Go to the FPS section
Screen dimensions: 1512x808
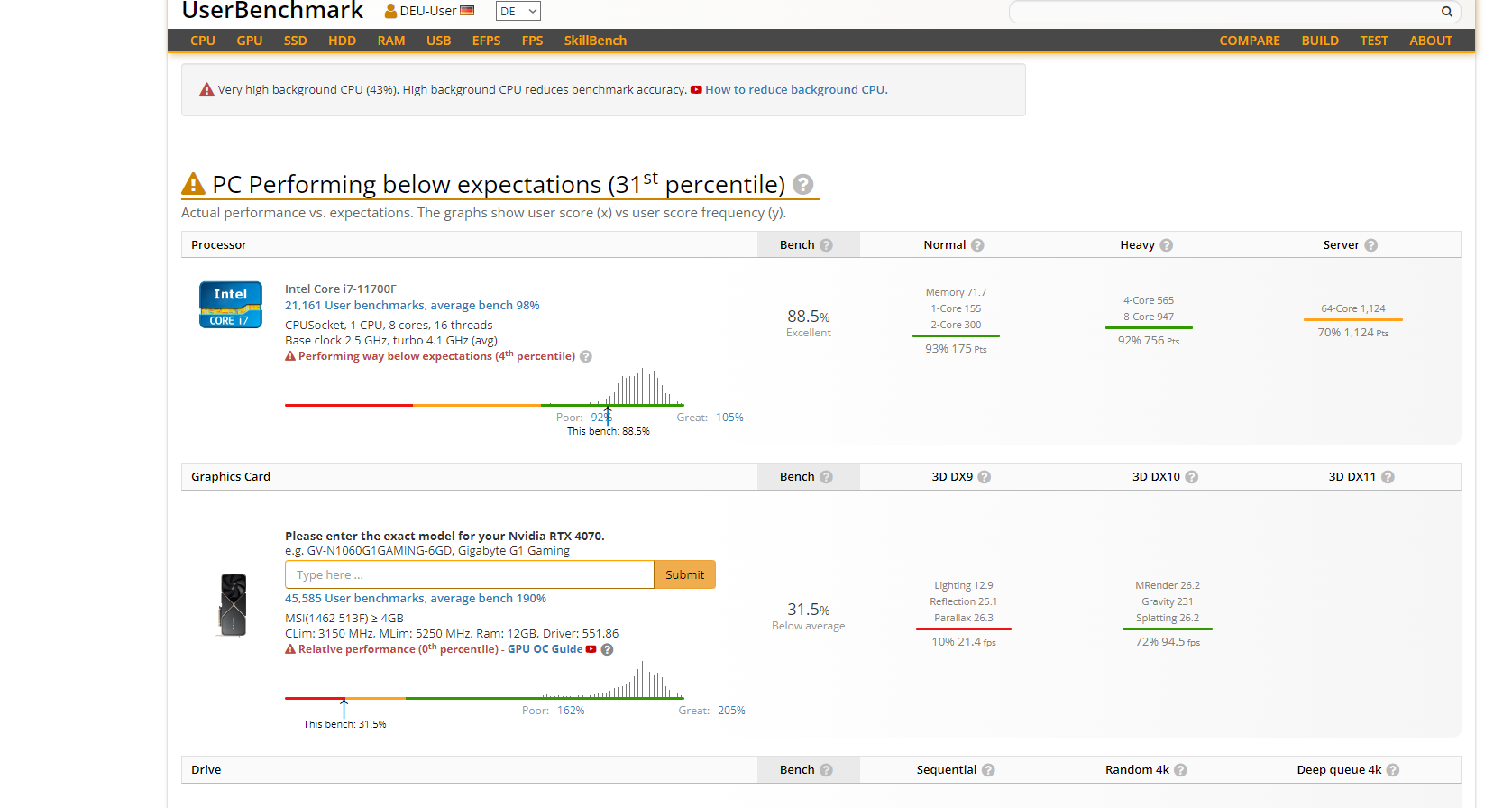[532, 41]
